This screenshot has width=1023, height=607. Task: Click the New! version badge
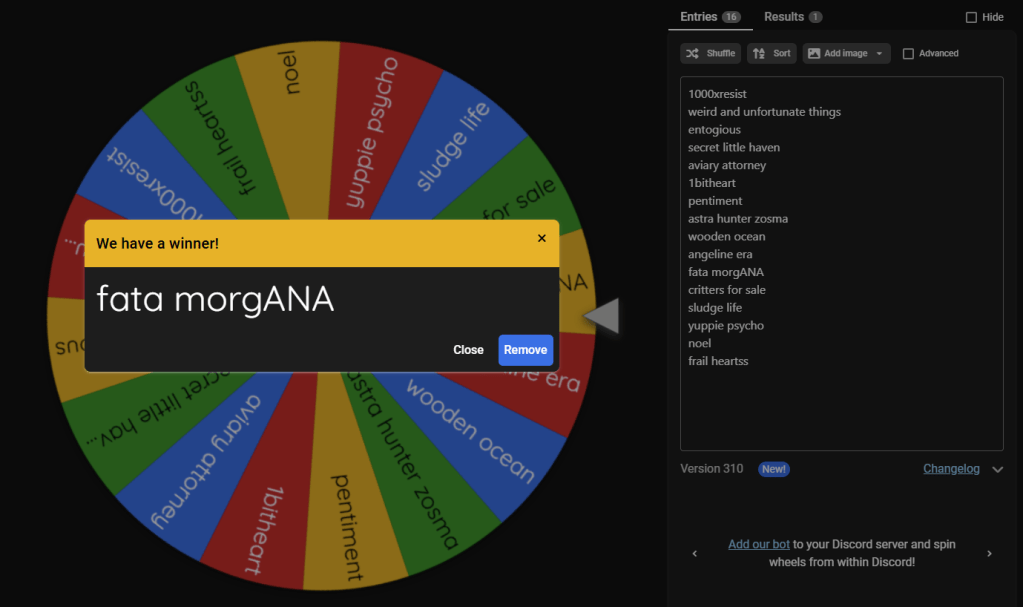tap(773, 469)
